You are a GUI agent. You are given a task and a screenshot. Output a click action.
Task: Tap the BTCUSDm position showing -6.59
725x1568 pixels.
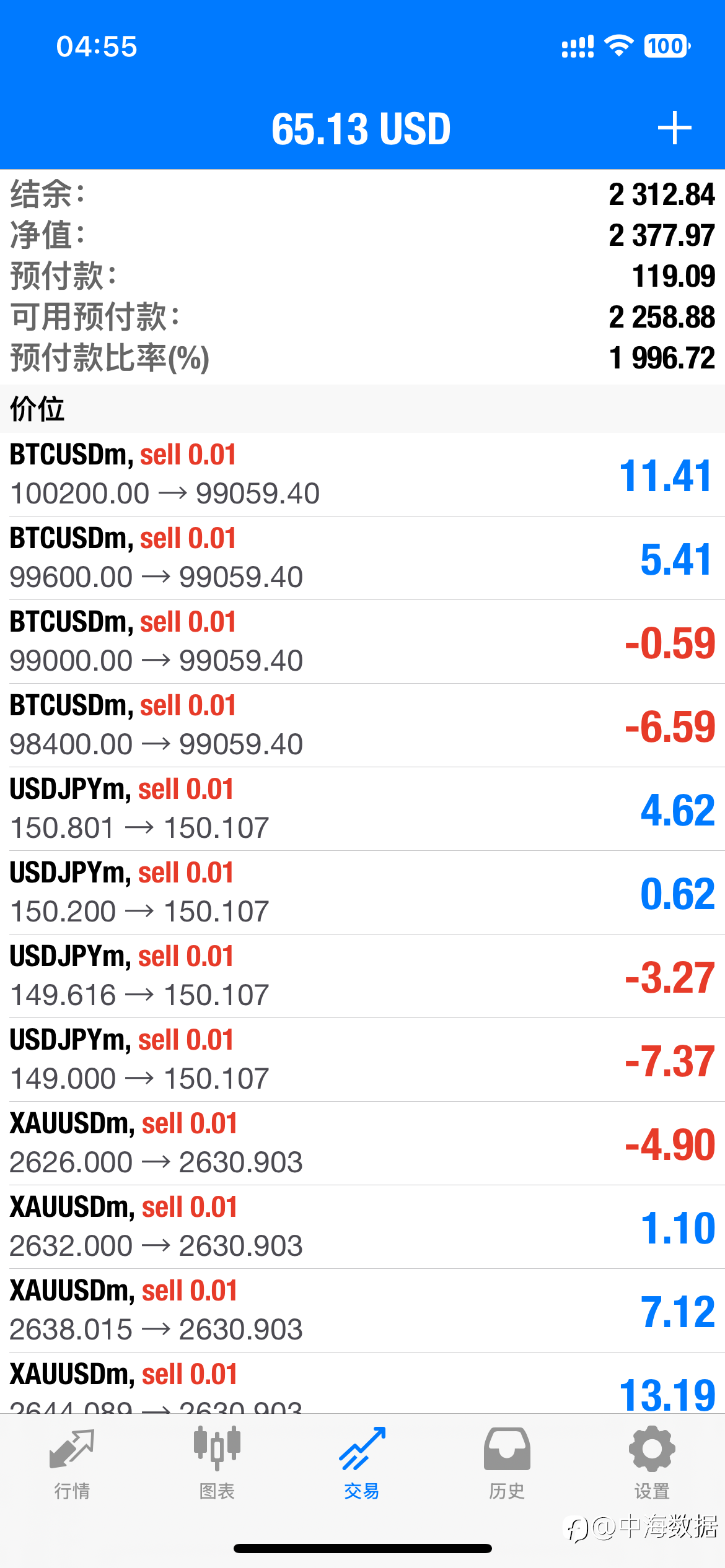[362, 725]
